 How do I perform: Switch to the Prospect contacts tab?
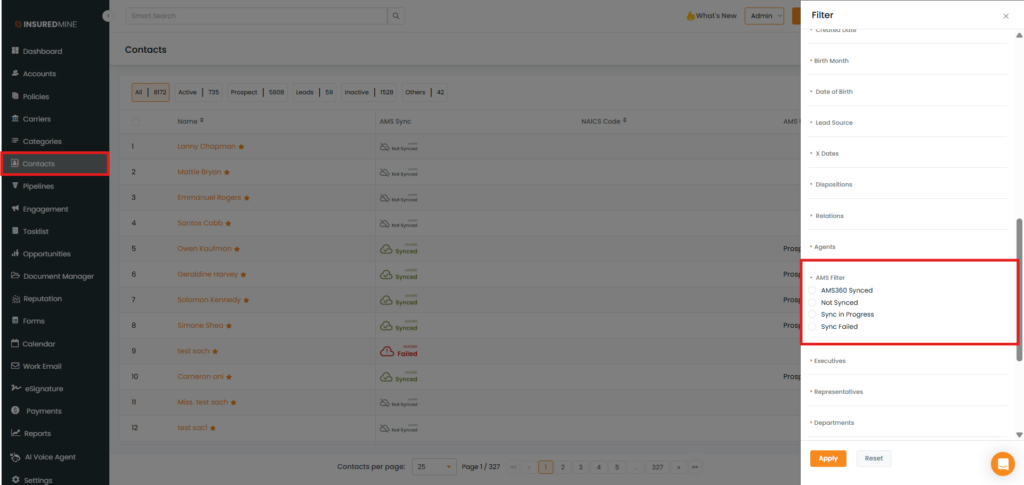click(x=244, y=92)
